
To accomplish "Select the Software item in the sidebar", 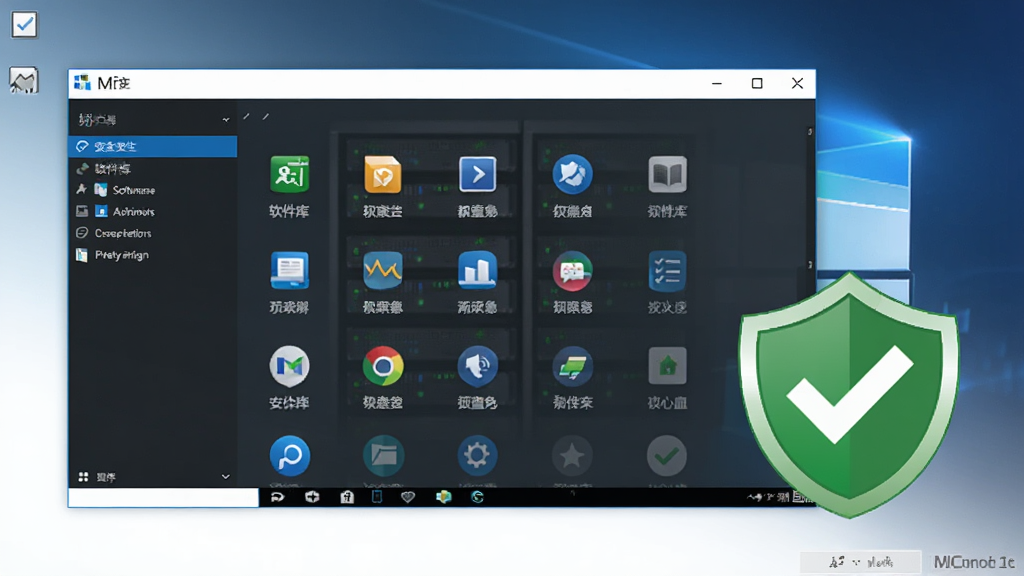I will pos(153,190).
